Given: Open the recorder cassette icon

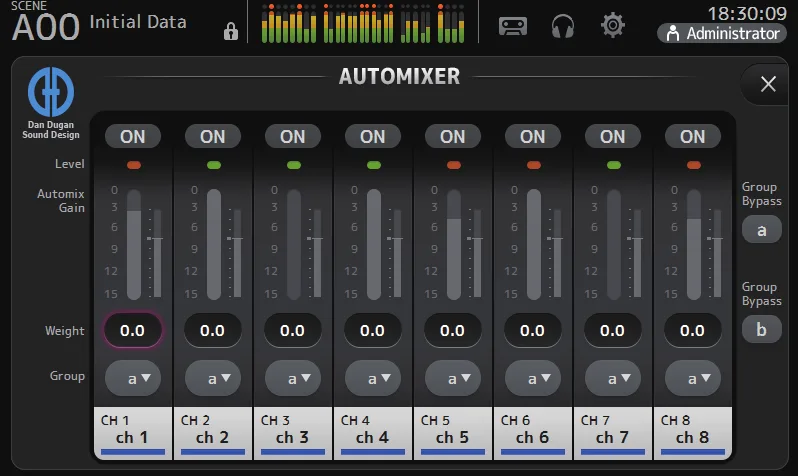Looking at the screenshot, I should [512, 26].
